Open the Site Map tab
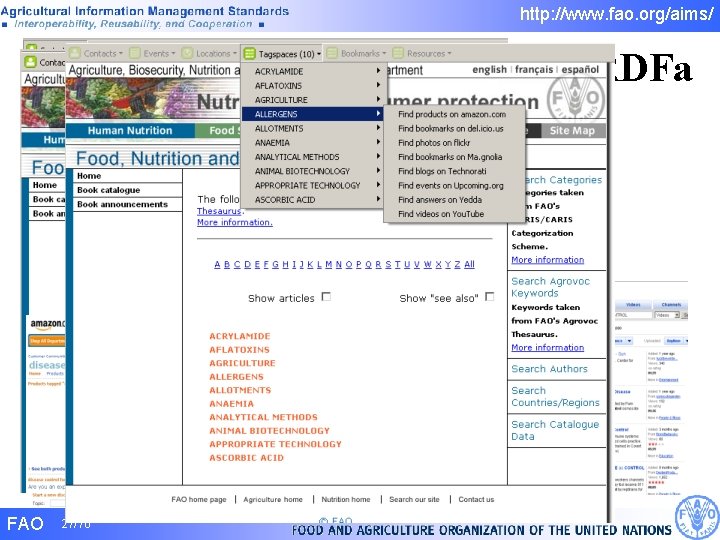The height and width of the screenshot is (540, 720). point(573,130)
